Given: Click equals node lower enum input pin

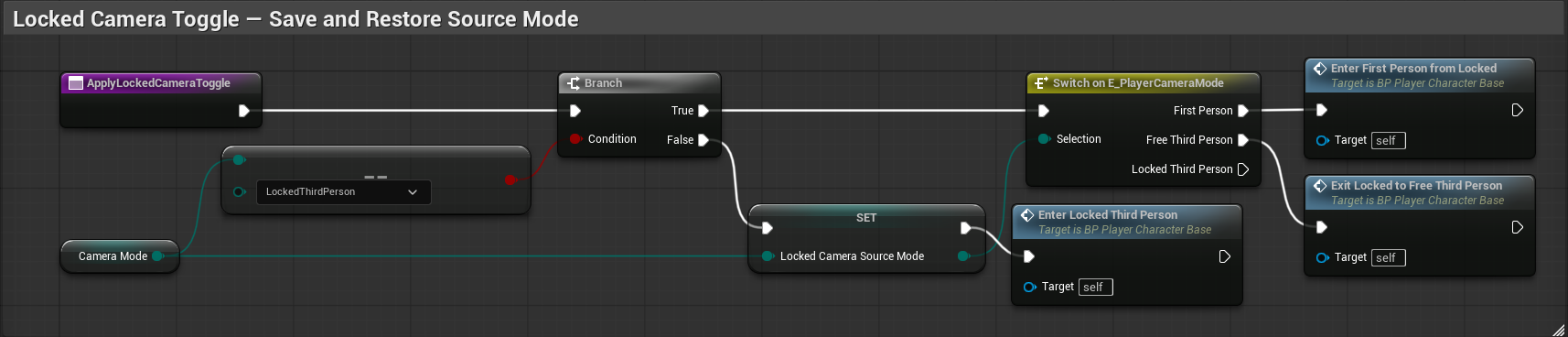Looking at the screenshot, I should click(239, 191).
